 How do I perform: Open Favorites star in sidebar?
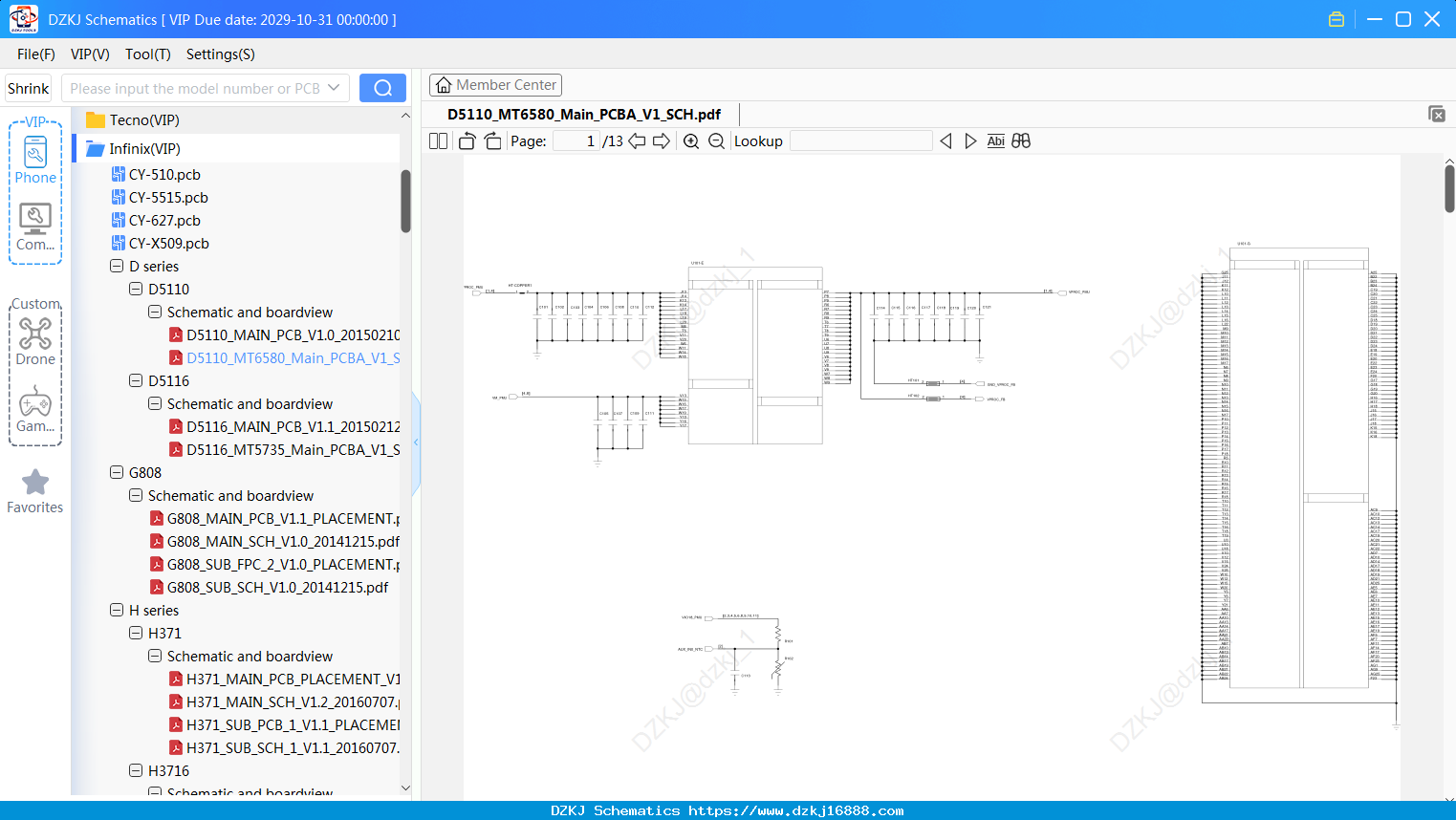(35, 491)
